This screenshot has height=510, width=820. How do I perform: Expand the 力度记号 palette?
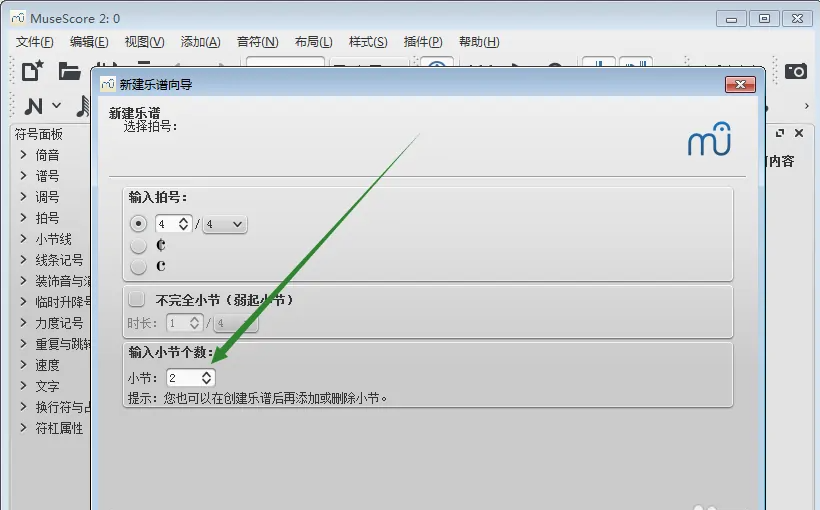[23, 323]
